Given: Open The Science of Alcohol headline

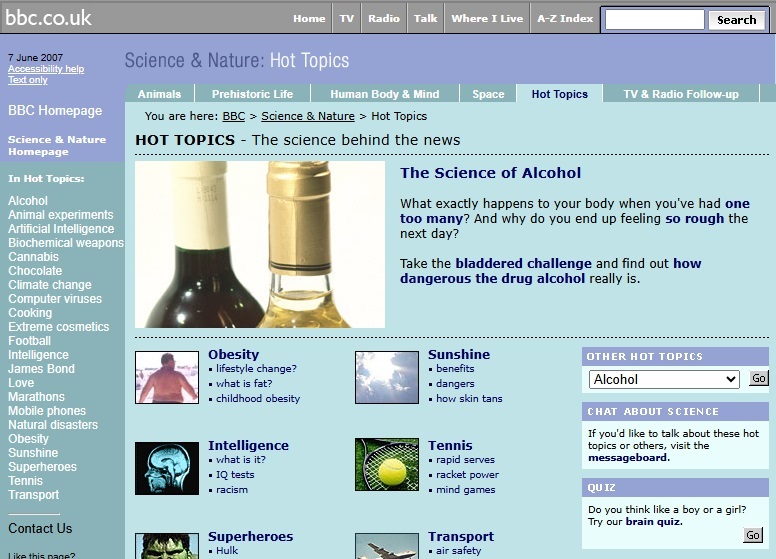Looking at the screenshot, I should click(x=490, y=173).
